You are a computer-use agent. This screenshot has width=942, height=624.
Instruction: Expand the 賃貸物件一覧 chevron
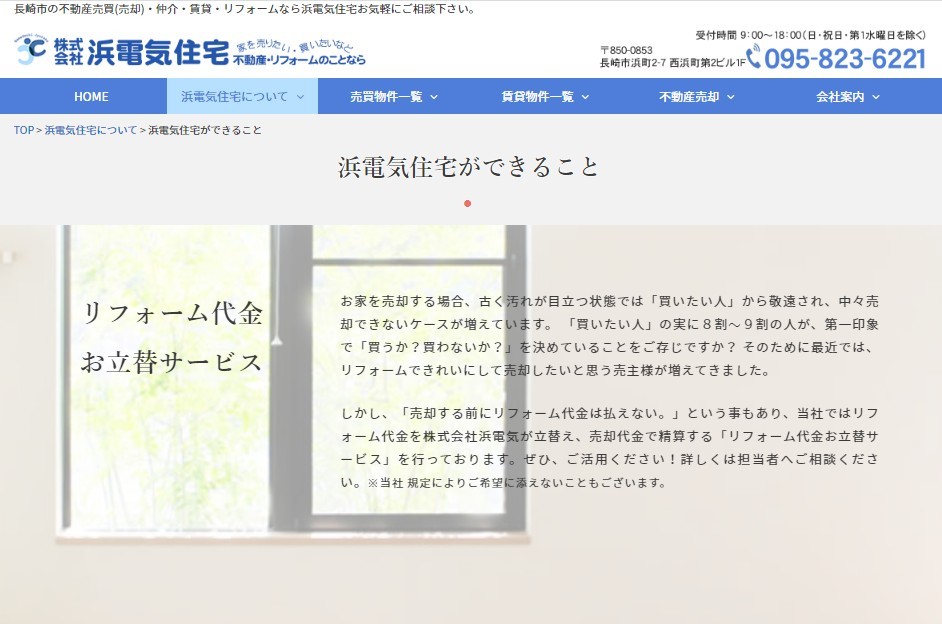(585, 97)
